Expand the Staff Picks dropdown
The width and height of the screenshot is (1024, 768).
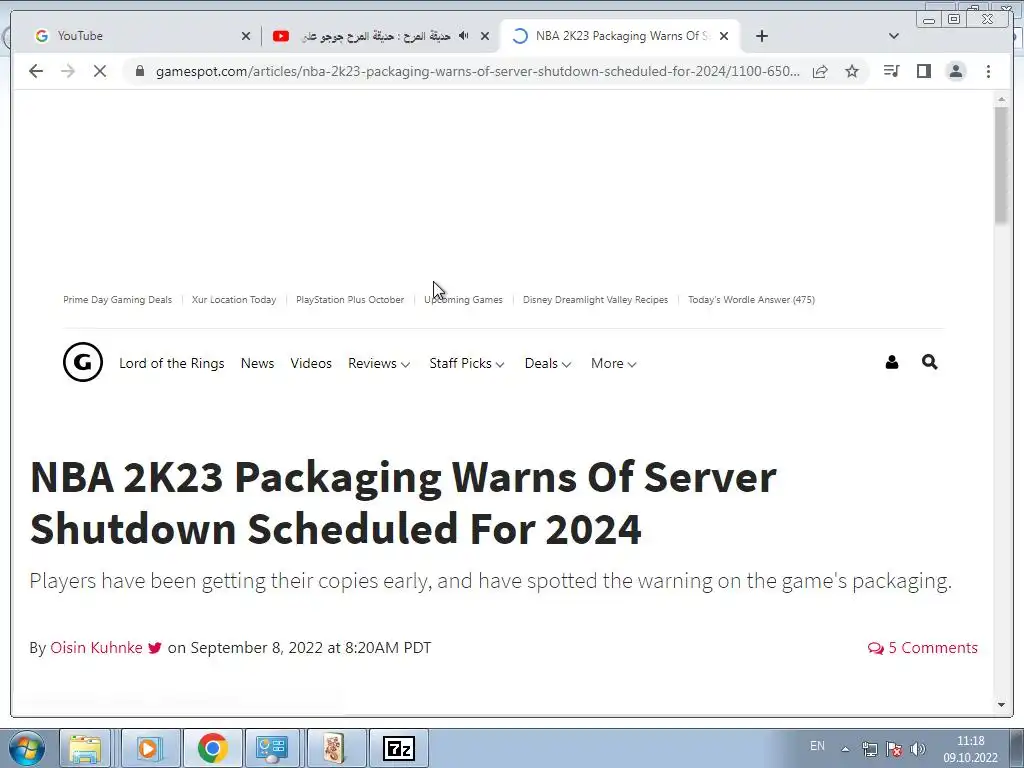[x=466, y=363]
